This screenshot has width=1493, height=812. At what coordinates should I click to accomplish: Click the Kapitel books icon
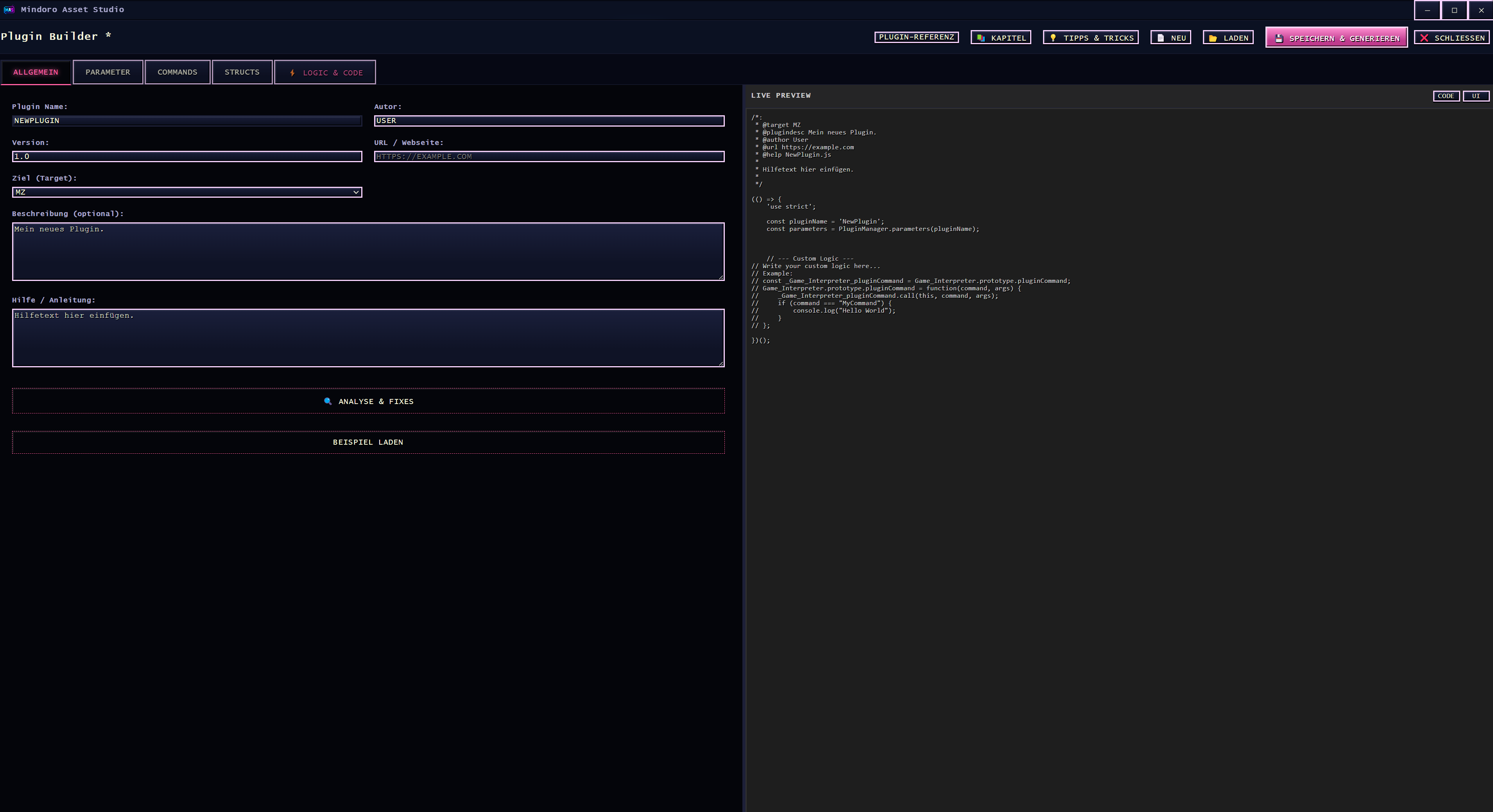(980, 38)
